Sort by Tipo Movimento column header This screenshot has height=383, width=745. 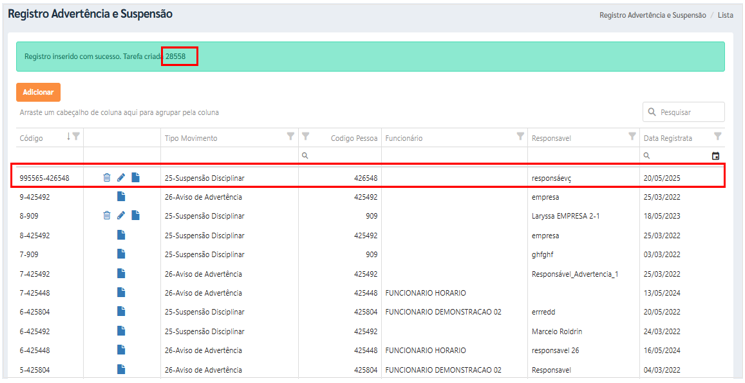191,138
